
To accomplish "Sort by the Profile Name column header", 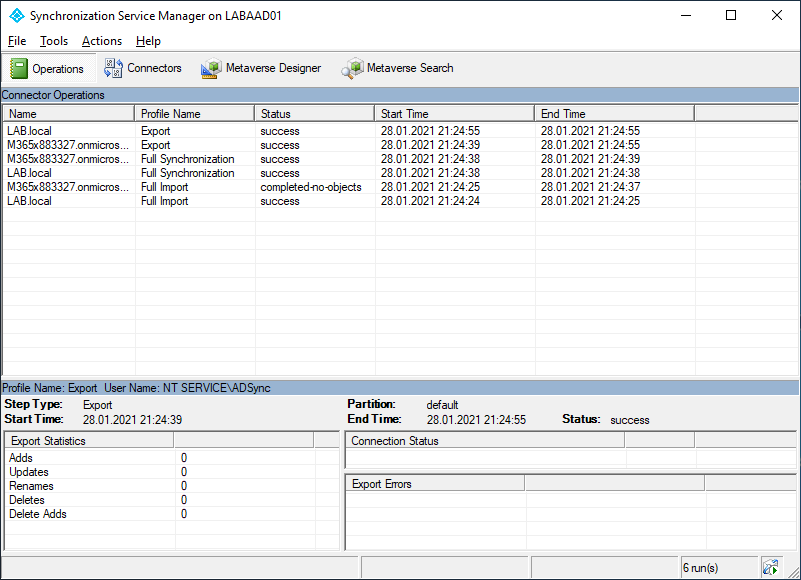I will [194, 114].
